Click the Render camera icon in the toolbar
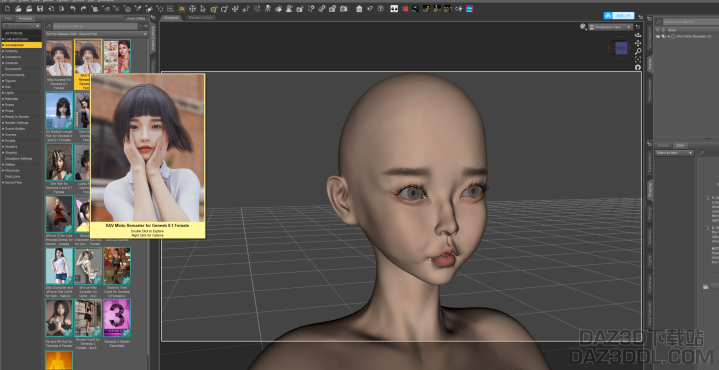719x370 pixels. coord(344,9)
